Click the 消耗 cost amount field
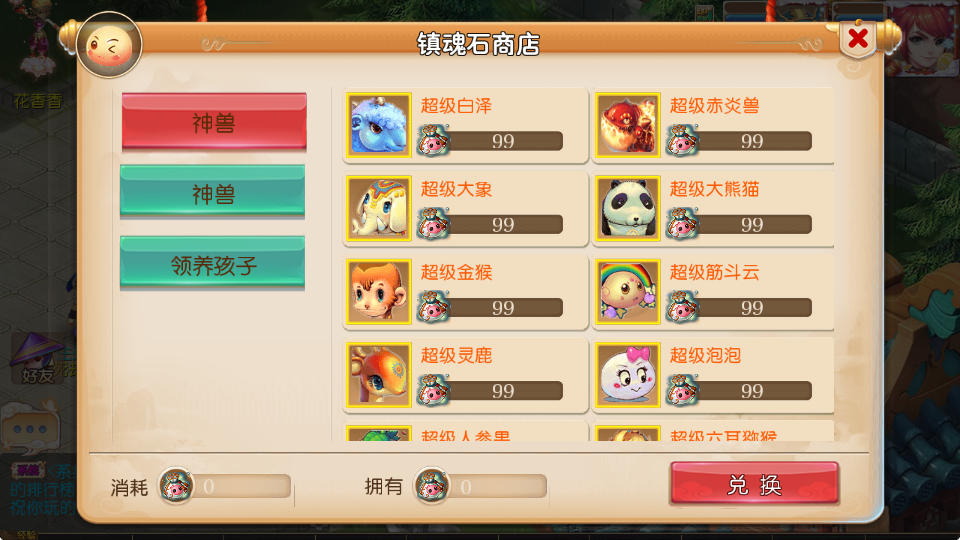 [x=225, y=486]
